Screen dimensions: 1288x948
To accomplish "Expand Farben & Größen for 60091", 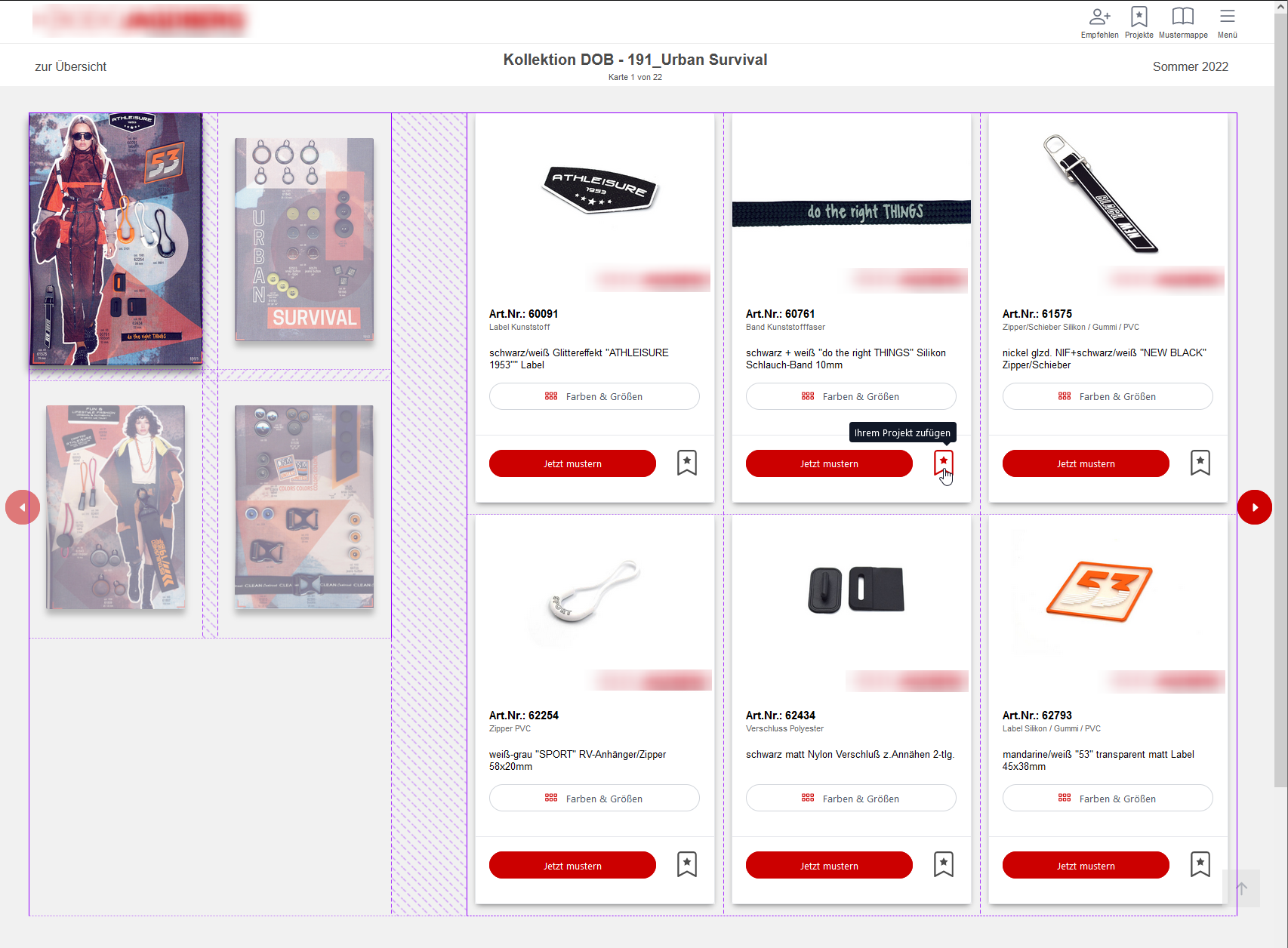I will pos(594,396).
